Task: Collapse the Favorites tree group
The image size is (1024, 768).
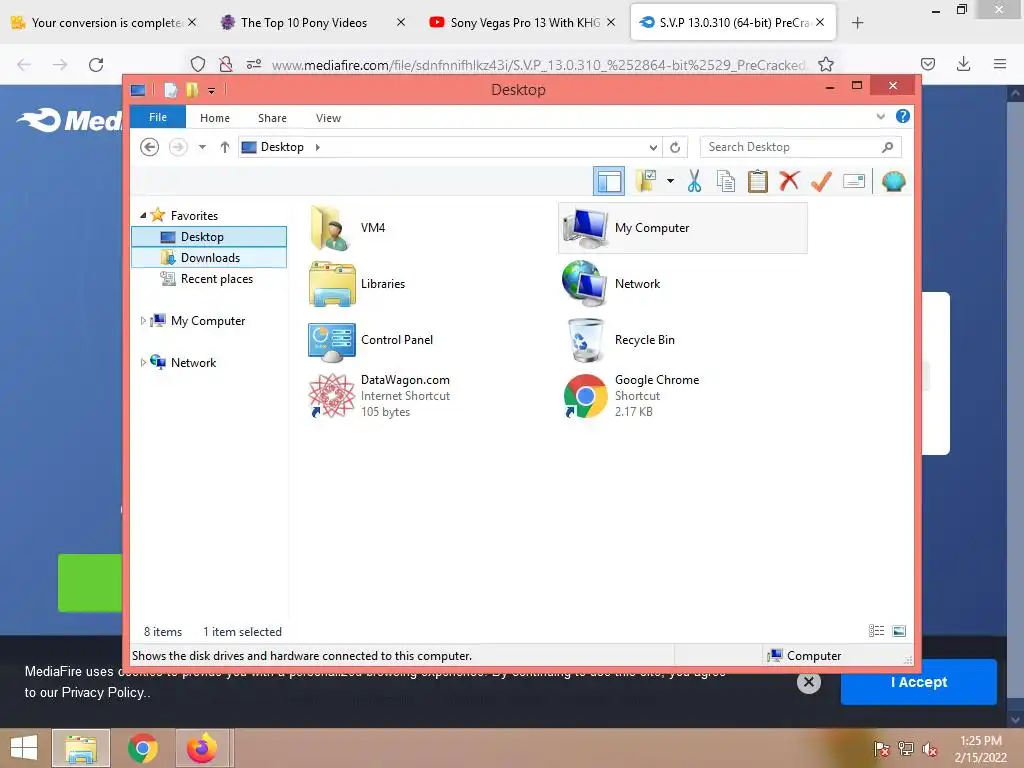Action: click(x=143, y=216)
